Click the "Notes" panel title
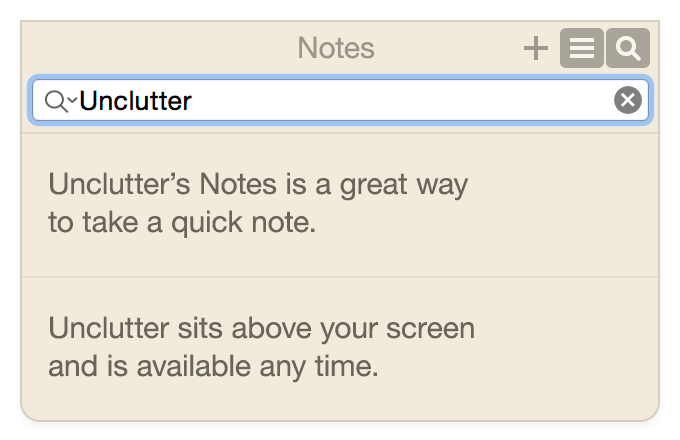 point(336,48)
